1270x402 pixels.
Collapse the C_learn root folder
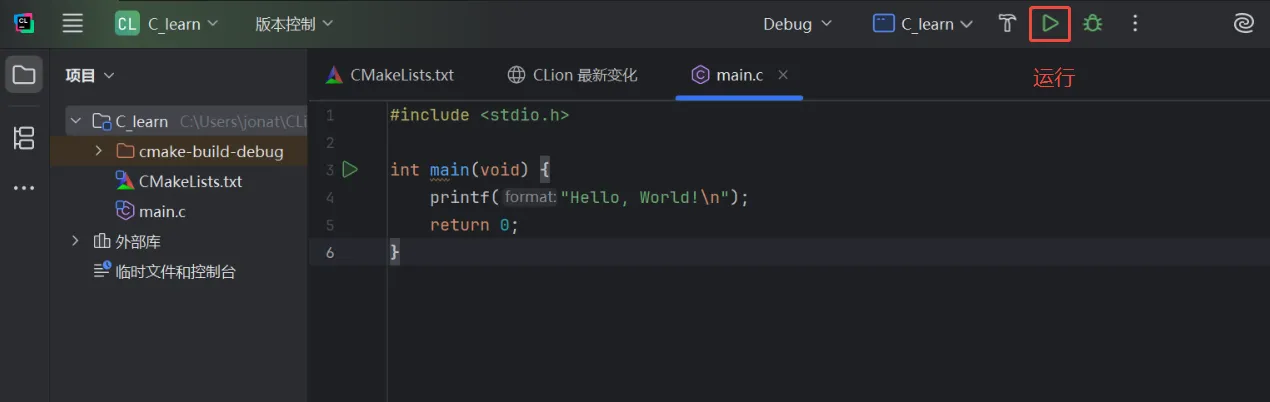(76, 122)
